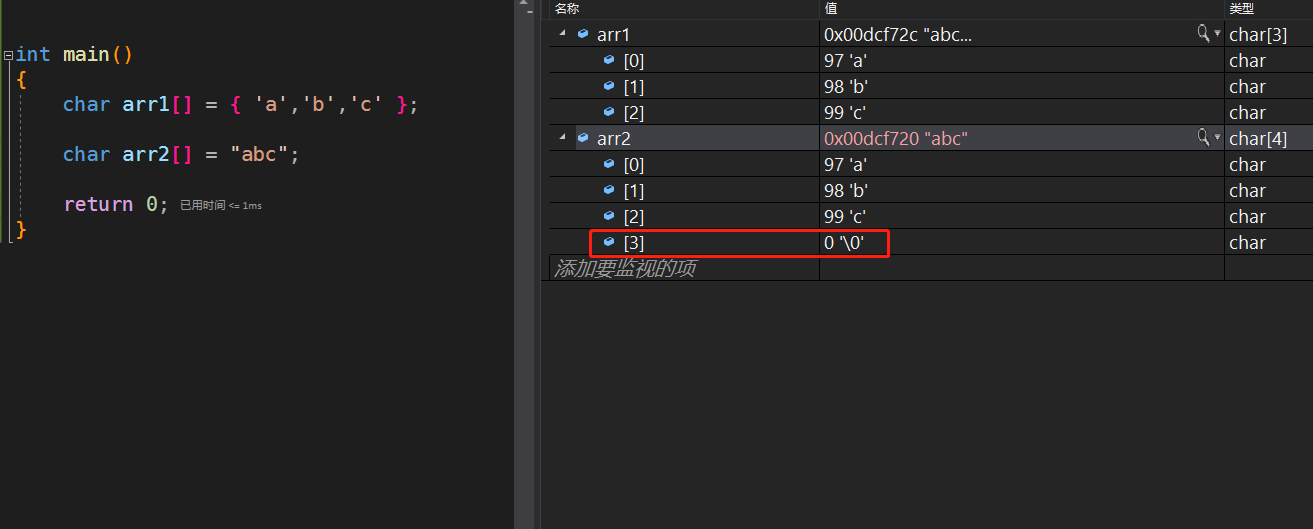The height and width of the screenshot is (529, 1313).
Task: Open the visualizer dropdown arrow in arr1 row
Action: click(1217, 34)
